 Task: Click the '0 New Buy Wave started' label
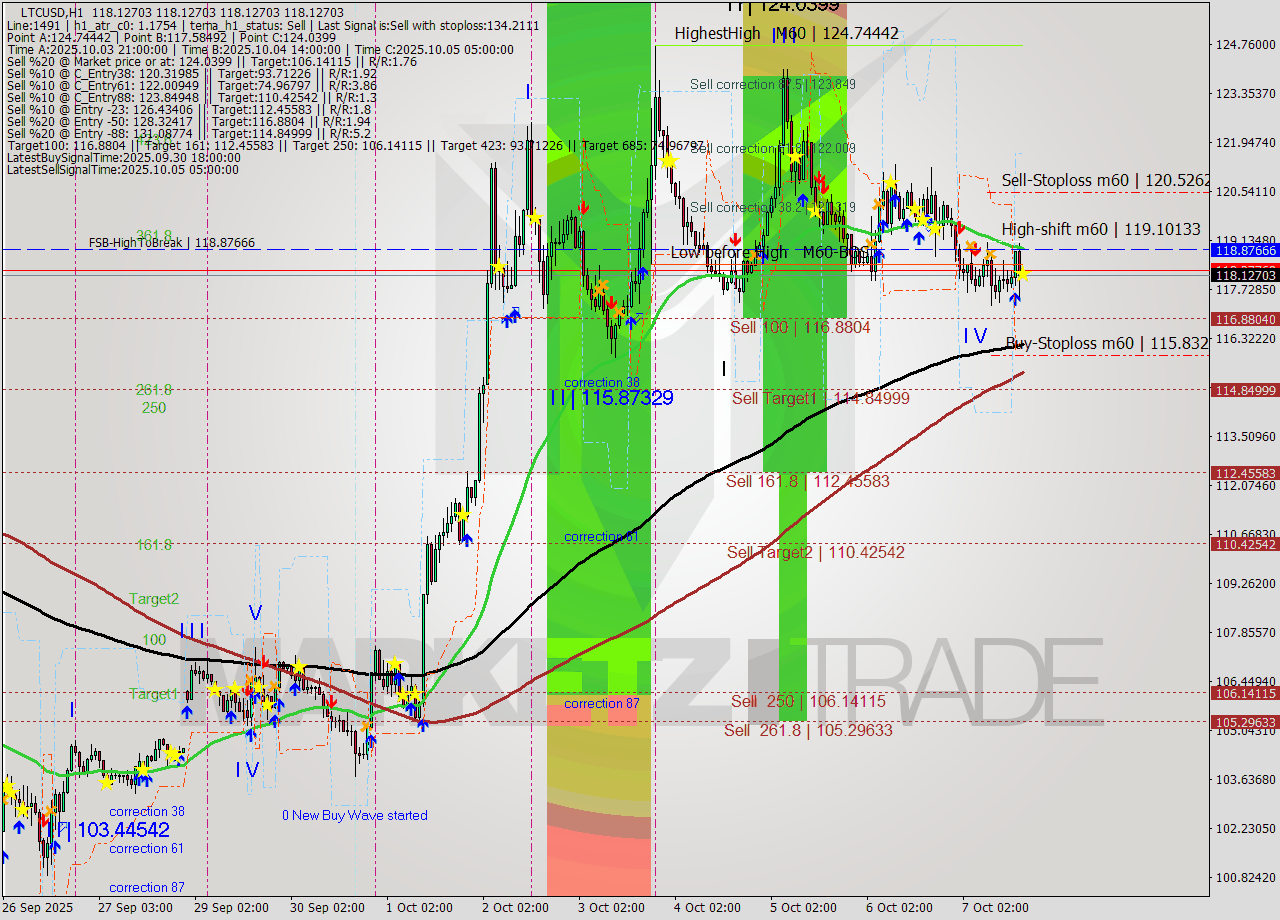pyautogui.click(x=355, y=815)
